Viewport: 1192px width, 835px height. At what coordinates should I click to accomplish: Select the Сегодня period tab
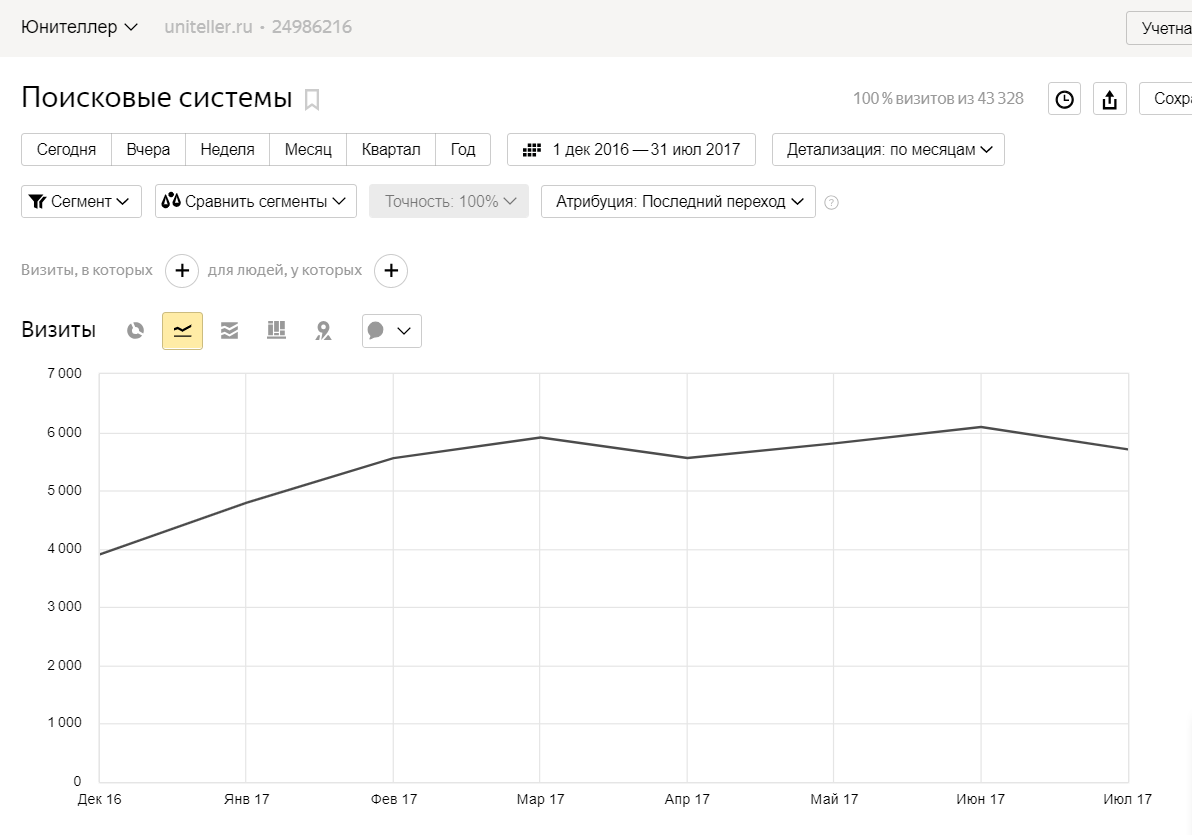pos(66,150)
